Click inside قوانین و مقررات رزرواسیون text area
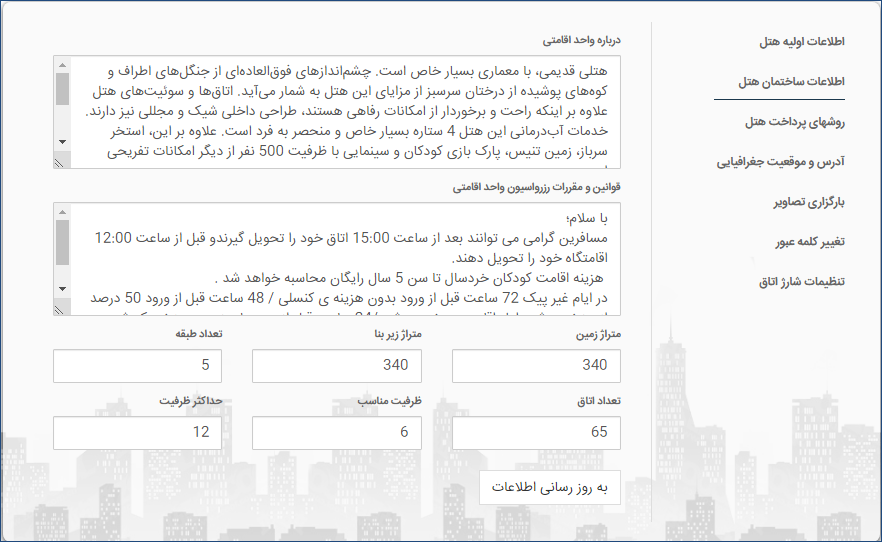 click(x=337, y=259)
